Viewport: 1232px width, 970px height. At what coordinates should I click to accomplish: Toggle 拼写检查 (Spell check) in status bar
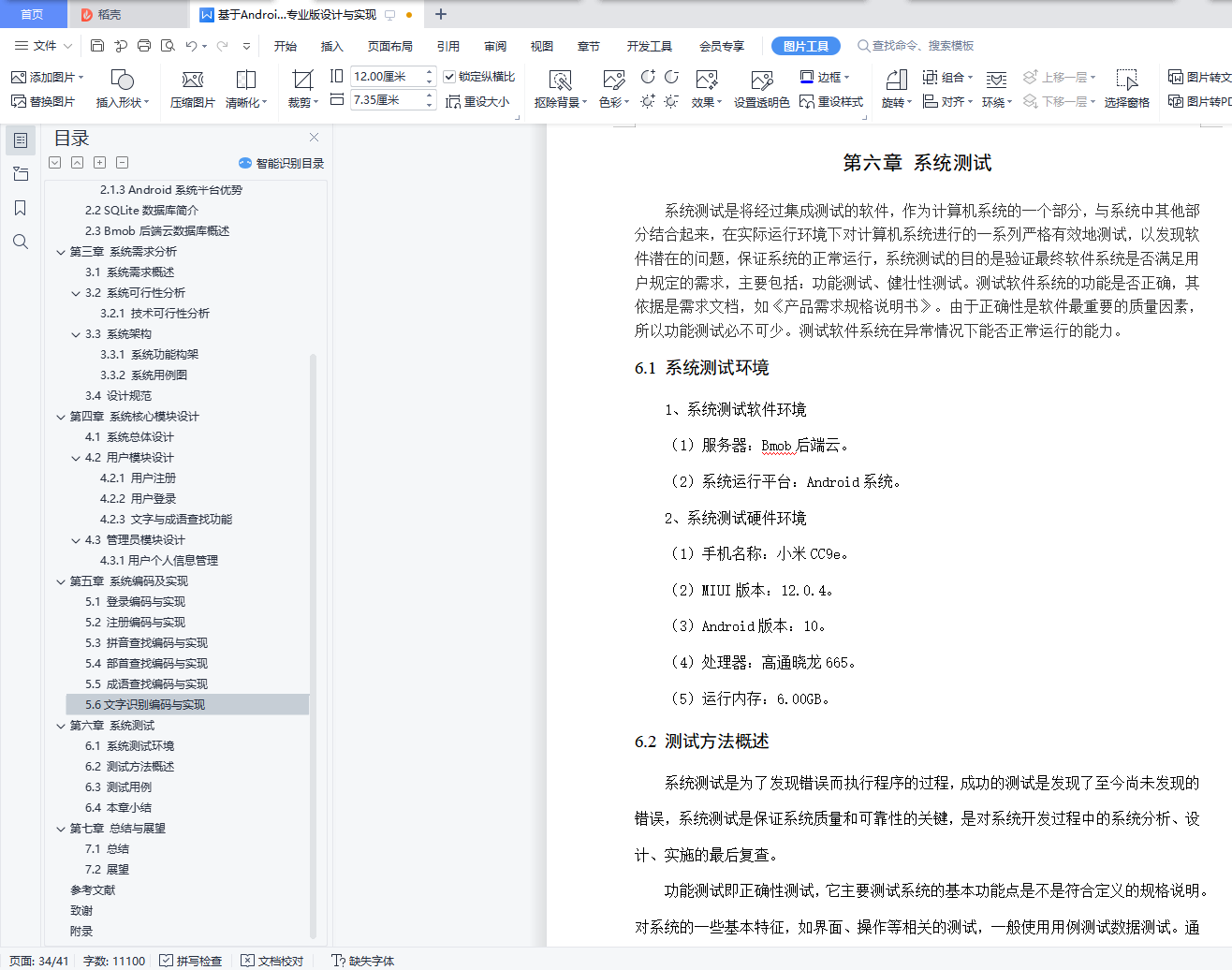click(x=191, y=961)
